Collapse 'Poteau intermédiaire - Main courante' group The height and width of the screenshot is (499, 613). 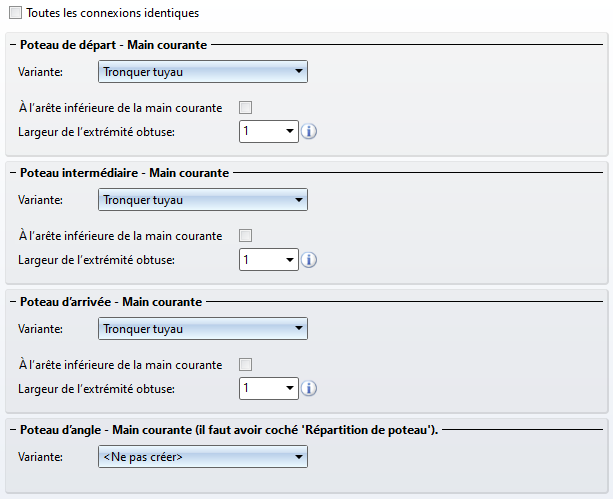13,172
